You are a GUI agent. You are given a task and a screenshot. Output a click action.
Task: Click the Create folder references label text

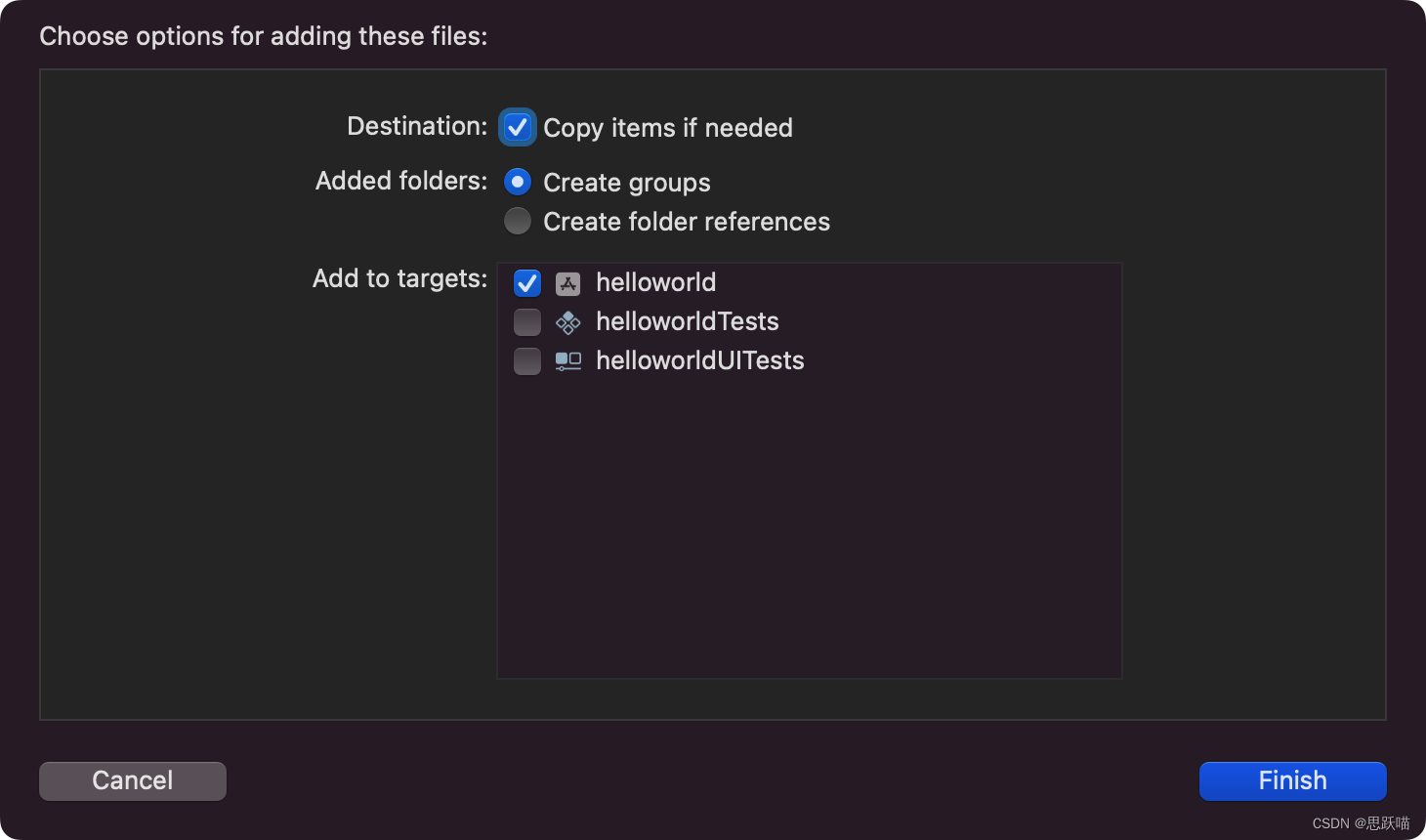(x=686, y=222)
